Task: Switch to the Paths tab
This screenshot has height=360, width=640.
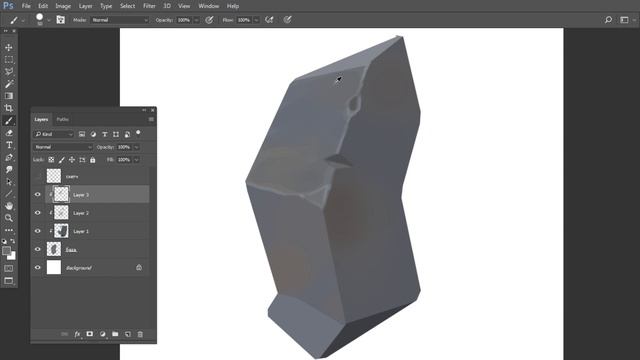Action: point(62,119)
